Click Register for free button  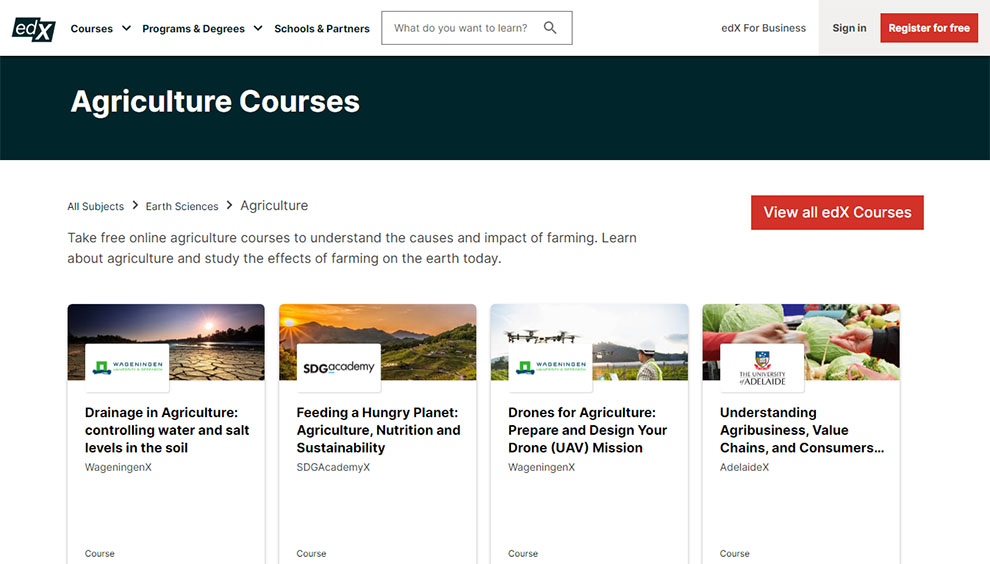929,28
